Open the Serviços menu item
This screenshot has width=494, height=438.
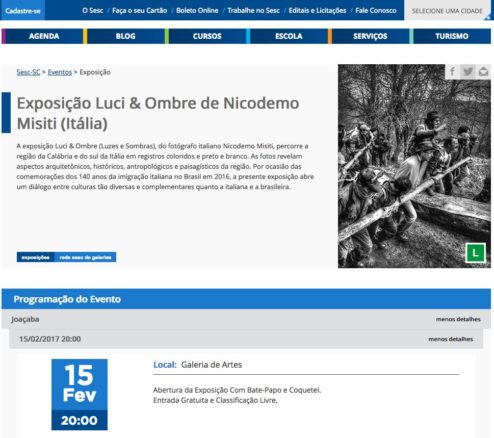click(369, 36)
